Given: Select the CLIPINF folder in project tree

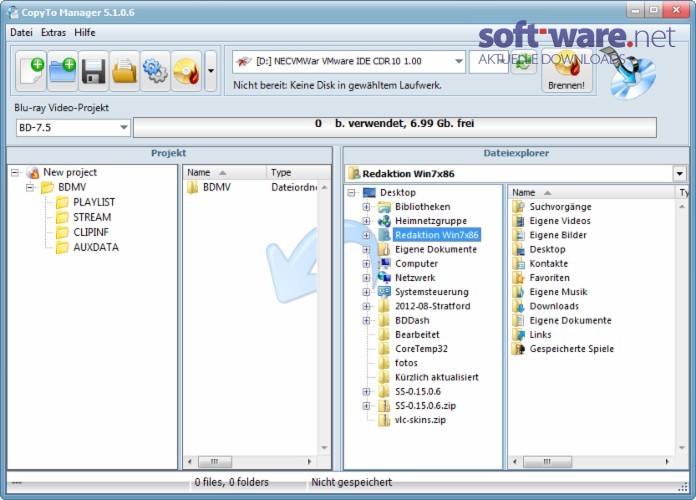Looking at the screenshot, I should pos(91,233).
